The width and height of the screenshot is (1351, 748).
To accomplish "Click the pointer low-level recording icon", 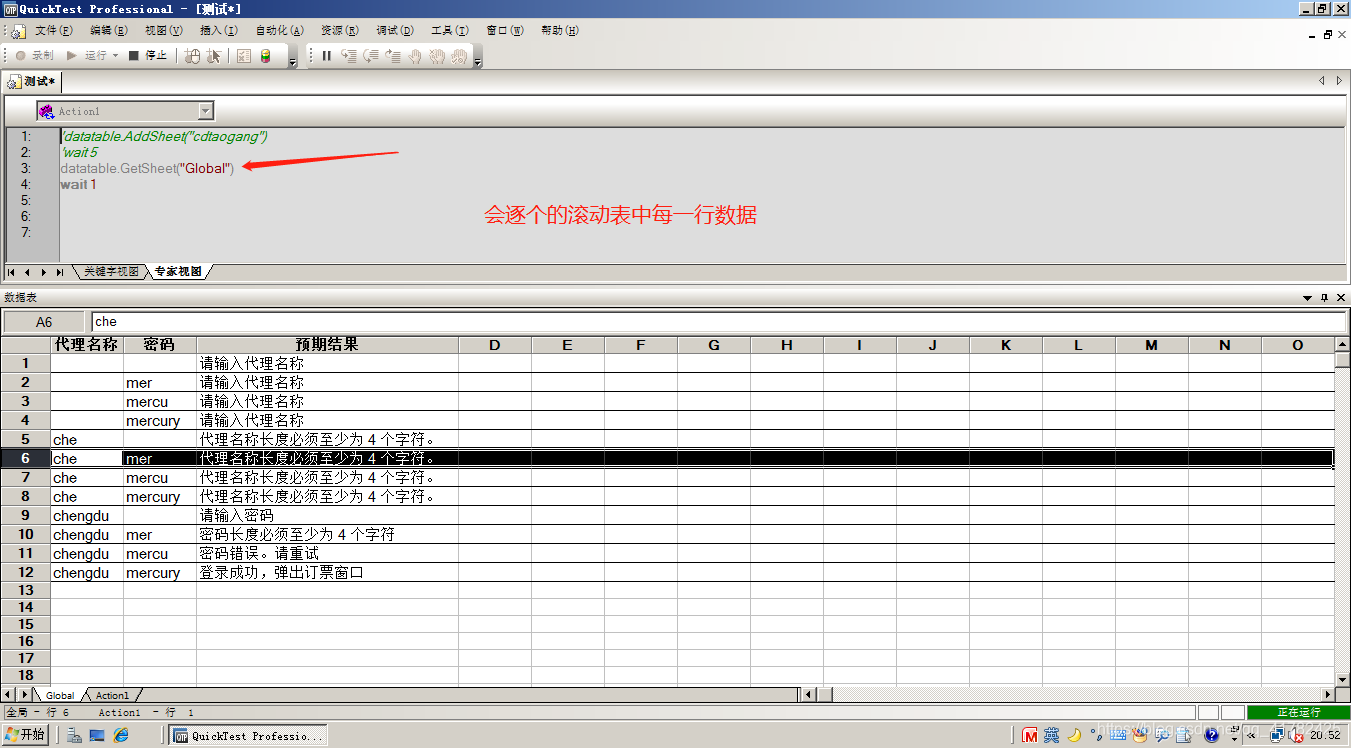I will (x=214, y=56).
